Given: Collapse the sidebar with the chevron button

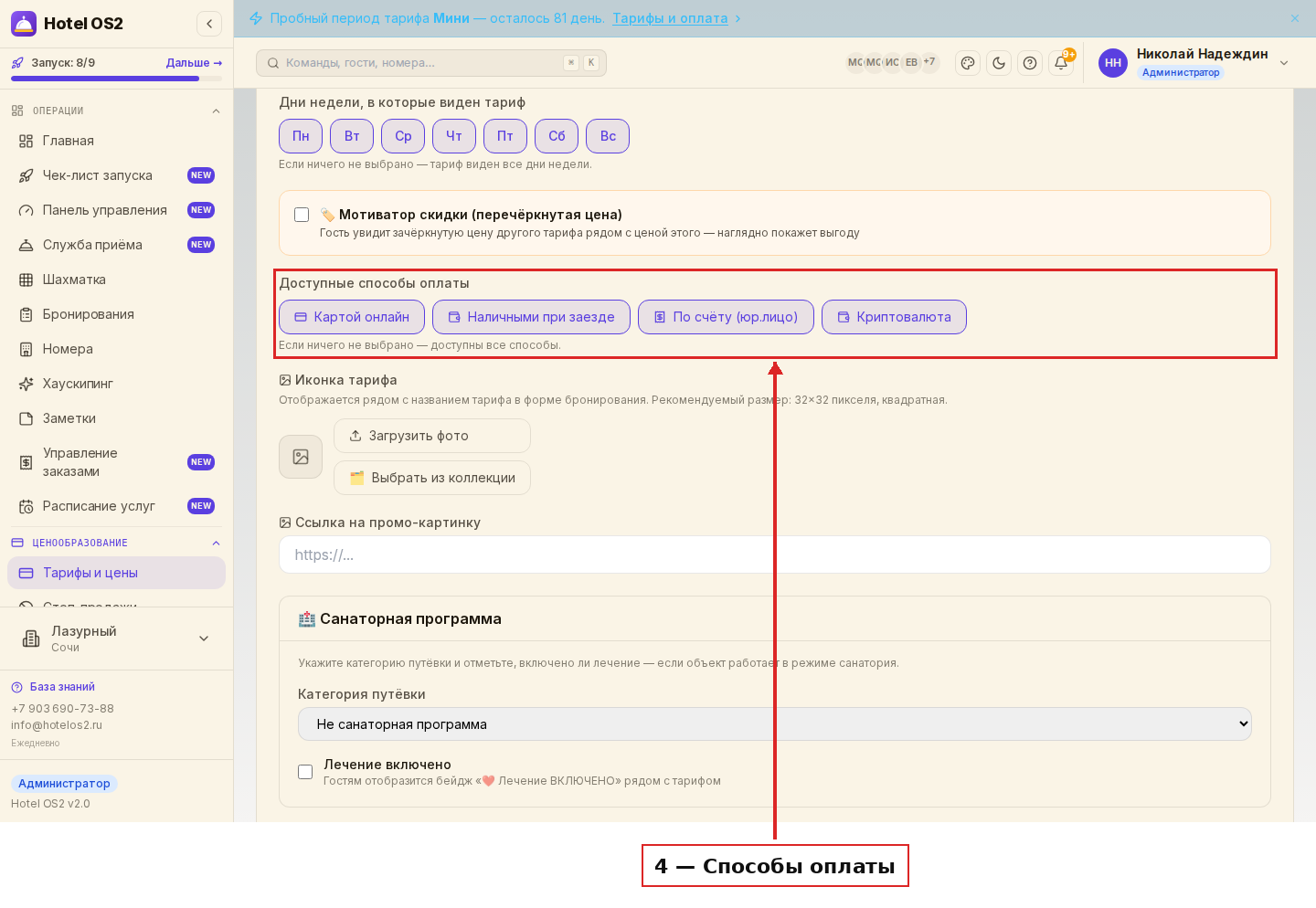Looking at the screenshot, I should pyautogui.click(x=209, y=24).
